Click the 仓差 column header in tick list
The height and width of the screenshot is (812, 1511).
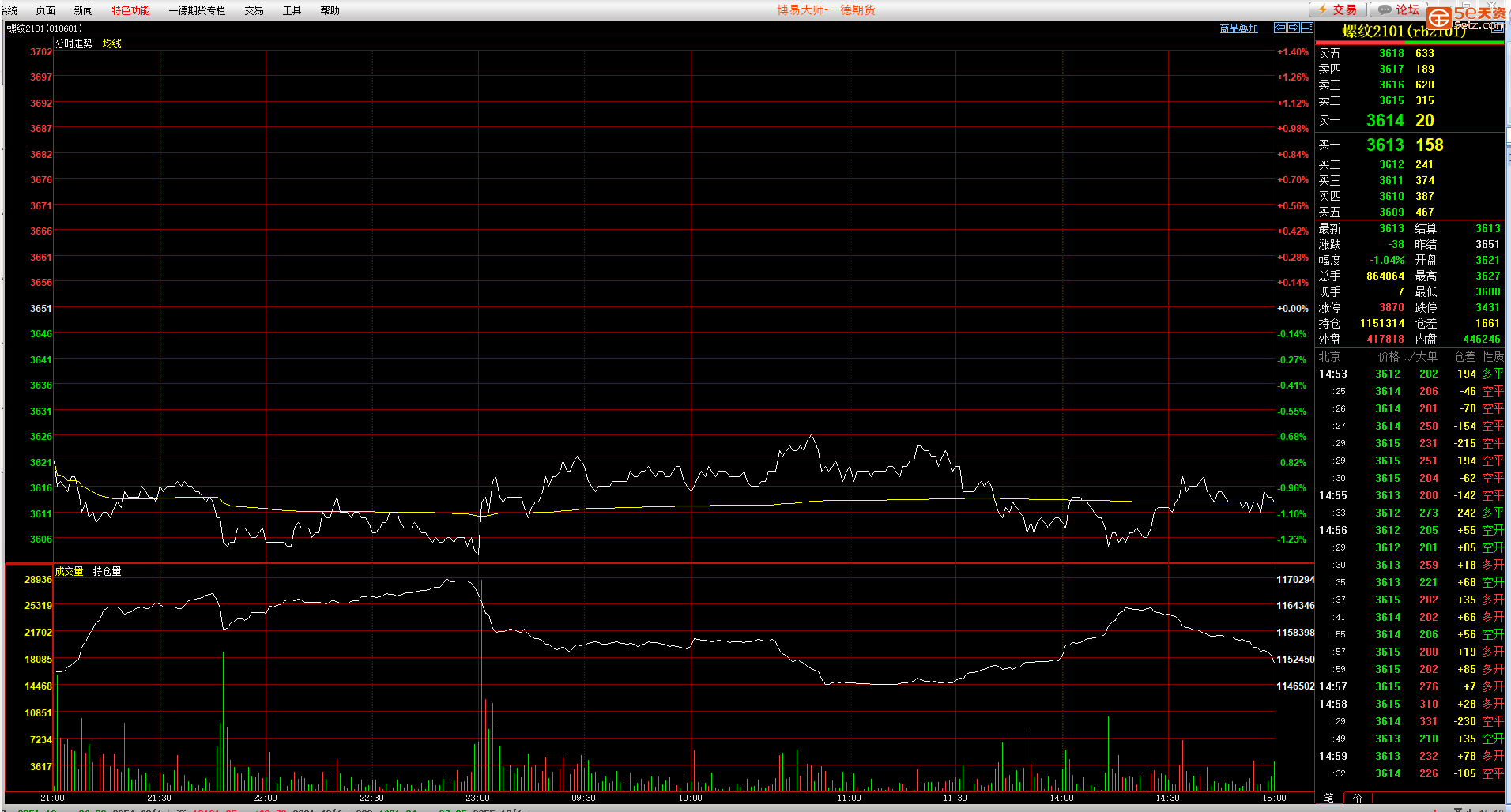(1464, 356)
